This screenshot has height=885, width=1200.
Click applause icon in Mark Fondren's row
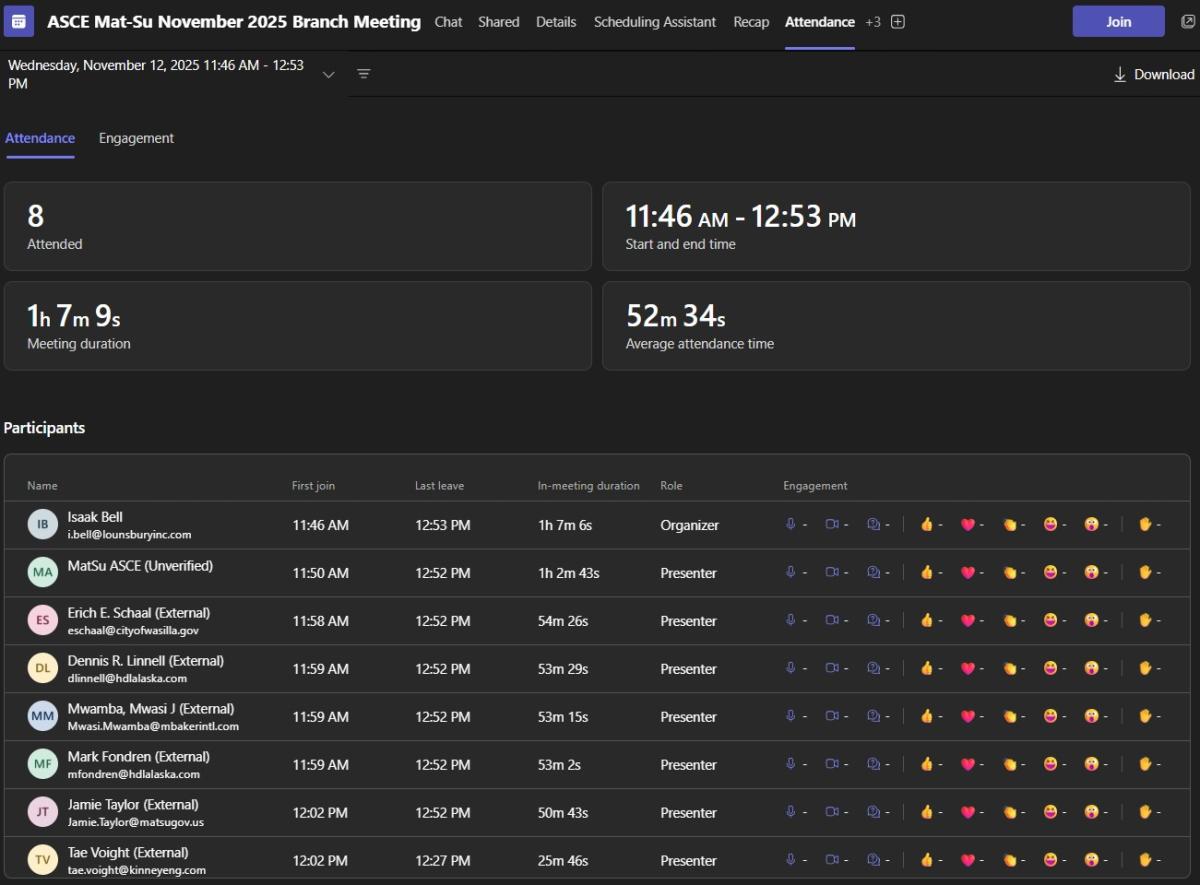pyautogui.click(x=1009, y=764)
